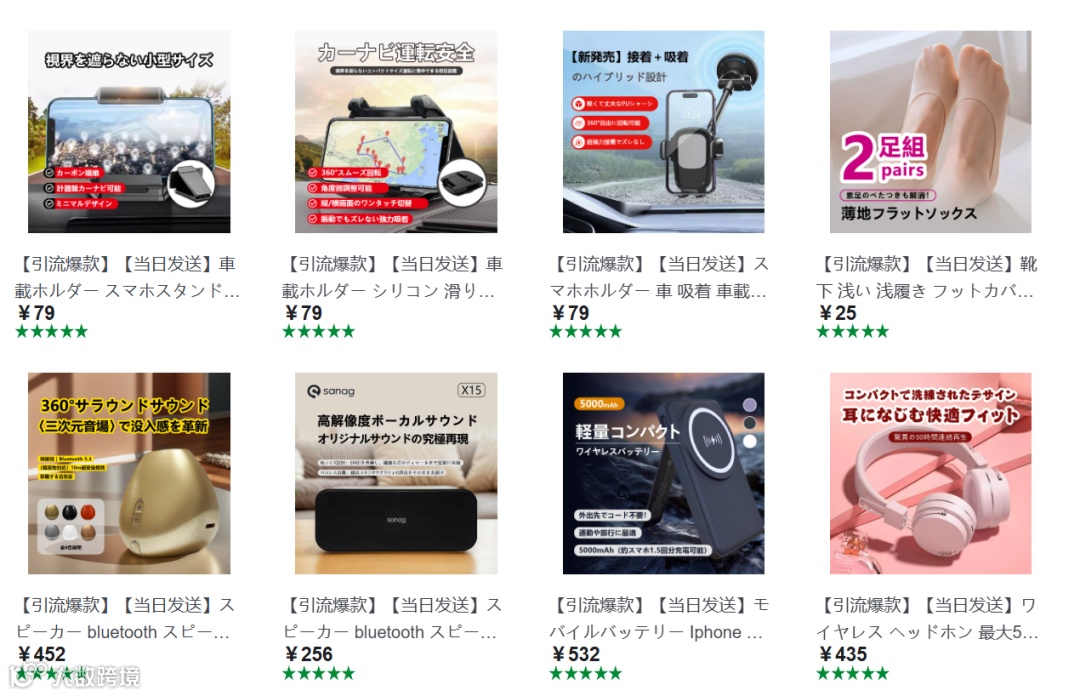This screenshot has width=1080, height=696.
Task: Open the 靴下 浅い 浅履き フットカバー title link
Action: point(926,277)
